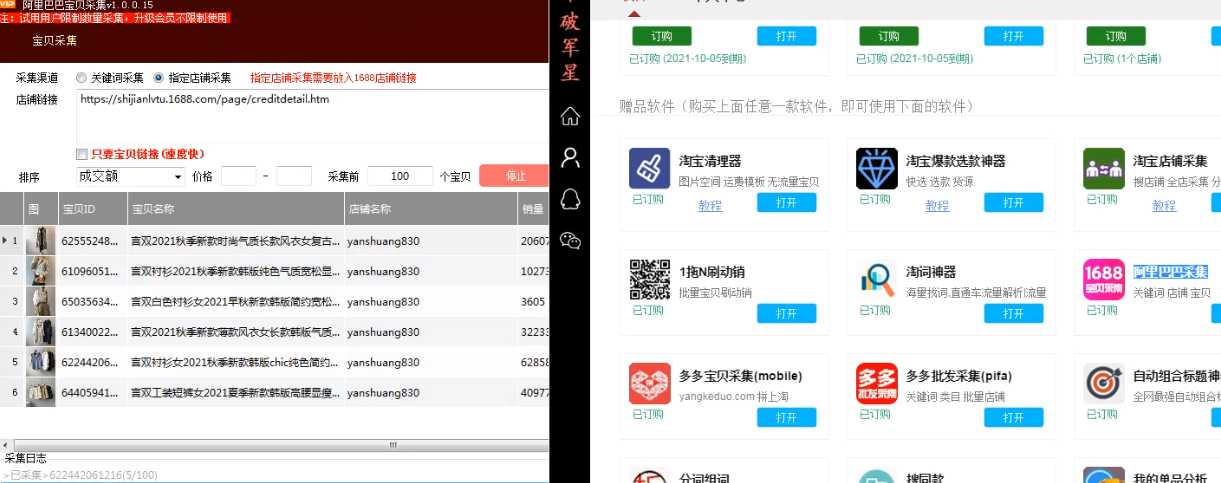Click the 多多宝贝采集(mobile) heart icon
This screenshot has width=1221, height=483.
coord(649,383)
